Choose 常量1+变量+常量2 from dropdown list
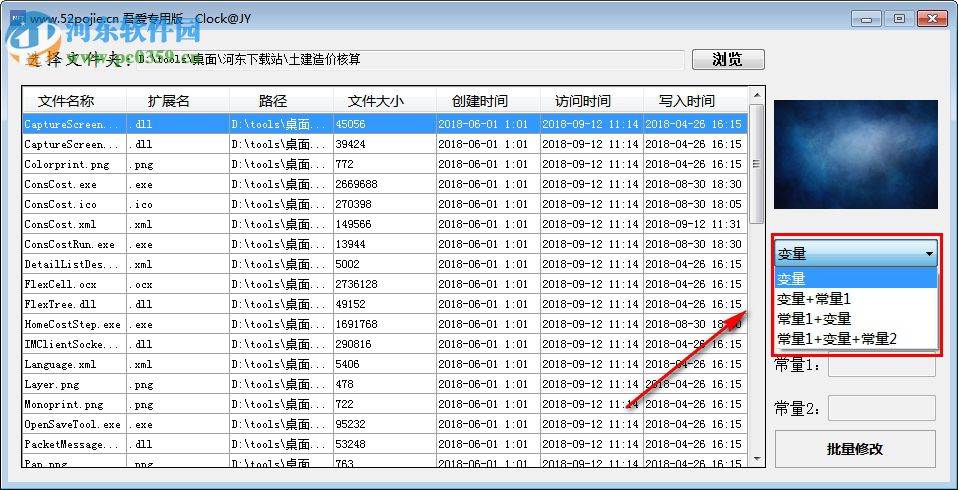 856,338
